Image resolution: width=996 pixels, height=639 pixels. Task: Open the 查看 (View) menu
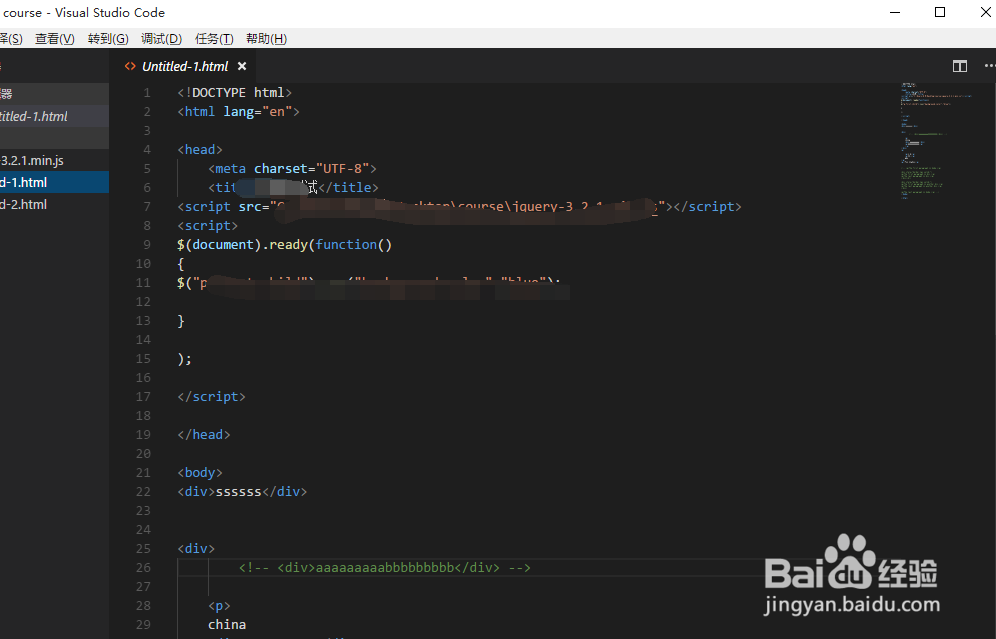tap(55, 38)
